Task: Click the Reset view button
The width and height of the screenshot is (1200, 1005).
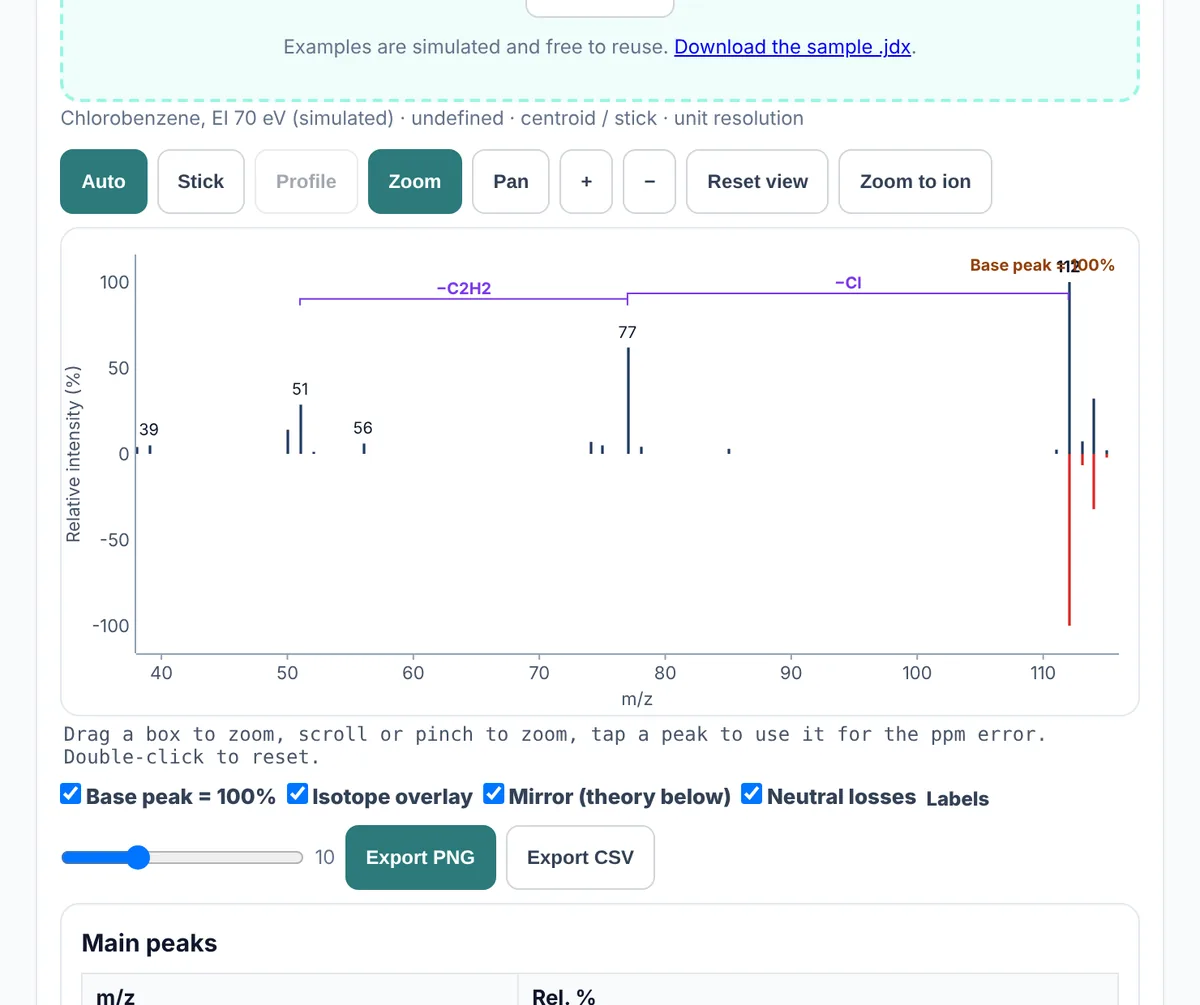Action: click(757, 181)
